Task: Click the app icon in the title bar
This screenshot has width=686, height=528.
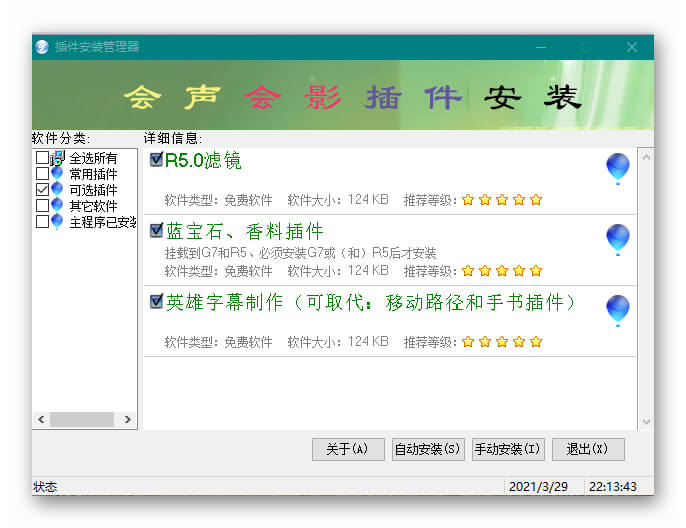Action: pyautogui.click(x=42, y=47)
